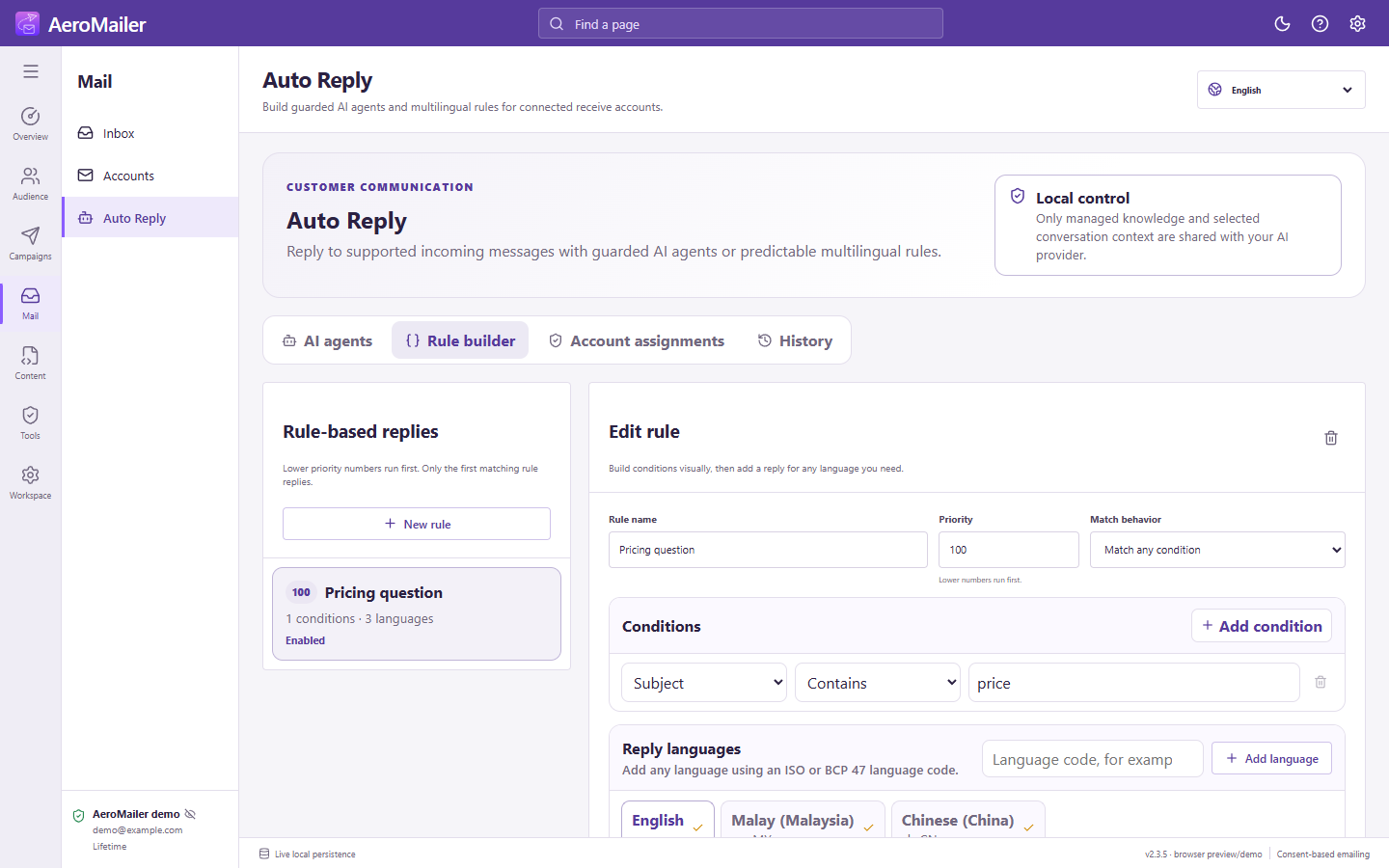This screenshot has height=868, width=1389.
Task: Collapse sidebar with hamburger menu icon
Action: click(31, 71)
